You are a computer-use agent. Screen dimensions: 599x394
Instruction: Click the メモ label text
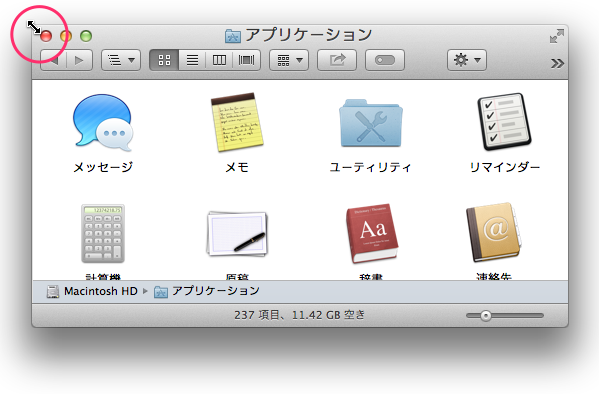(237, 167)
